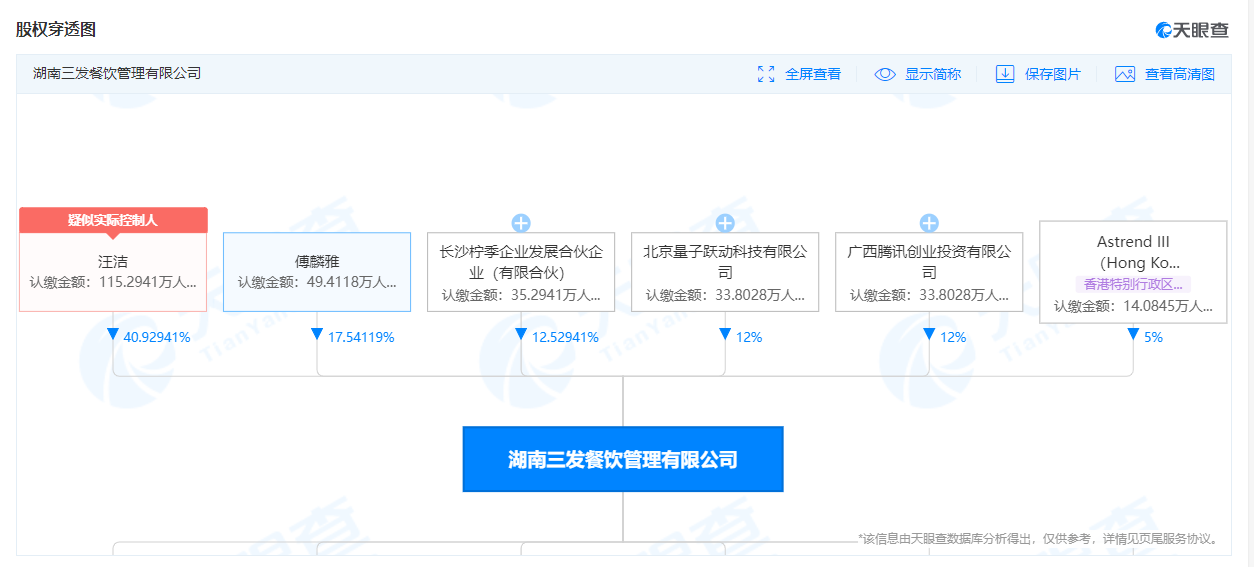The height and width of the screenshot is (567, 1254).
Task: Click the 保存图片 text button
Action: (x=1053, y=74)
